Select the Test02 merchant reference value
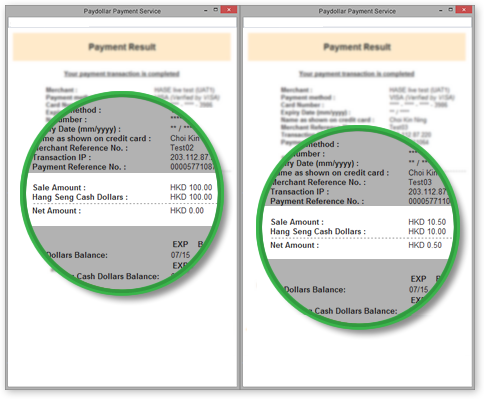The height and width of the screenshot is (399, 484). click(x=182, y=148)
